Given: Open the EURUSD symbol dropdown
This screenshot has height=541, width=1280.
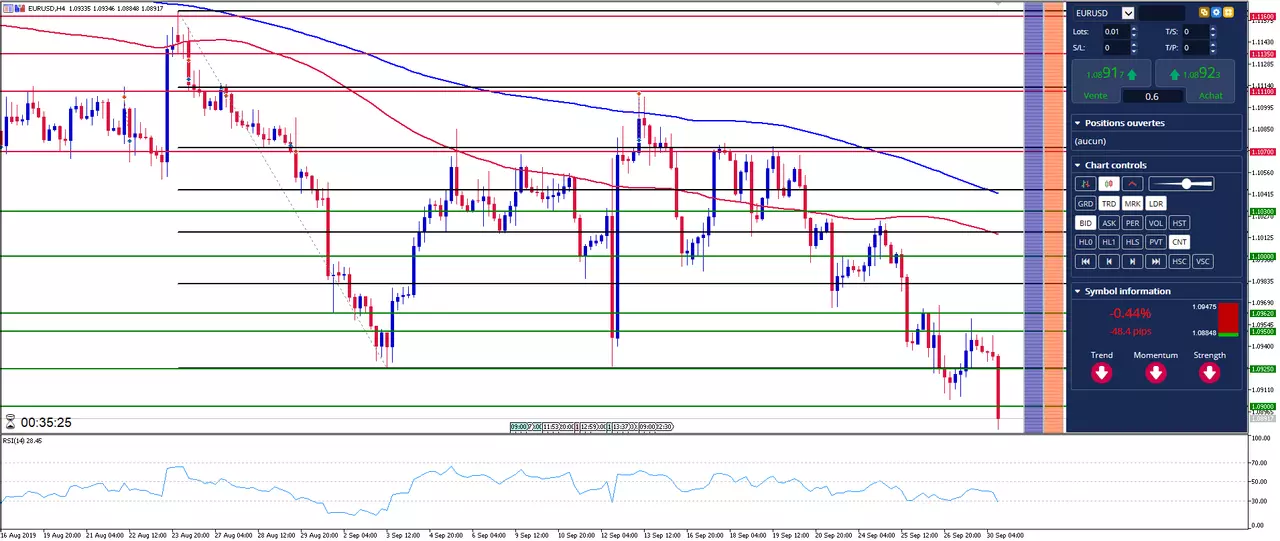Looking at the screenshot, I should (1128, 13).
